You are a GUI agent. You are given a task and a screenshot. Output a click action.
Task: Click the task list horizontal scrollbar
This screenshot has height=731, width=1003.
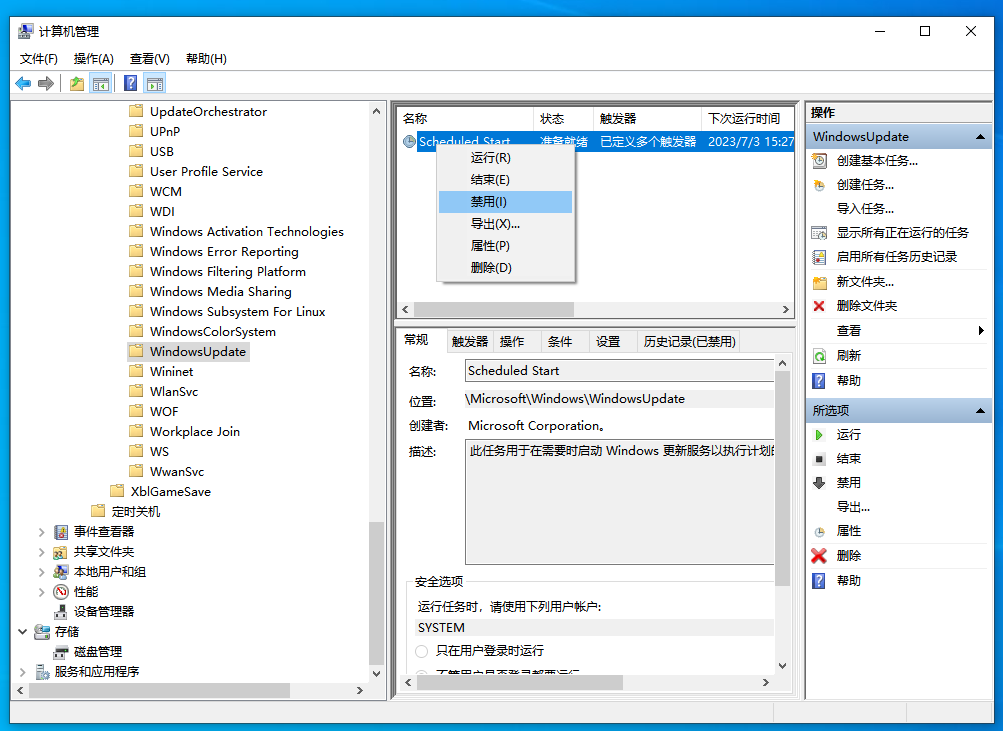click(x=494, y=310)
